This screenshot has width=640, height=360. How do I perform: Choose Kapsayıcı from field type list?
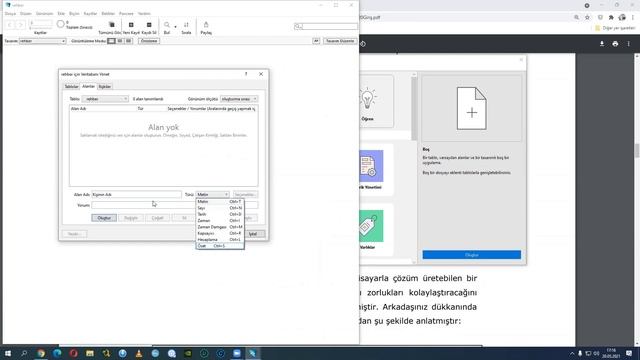220,233
